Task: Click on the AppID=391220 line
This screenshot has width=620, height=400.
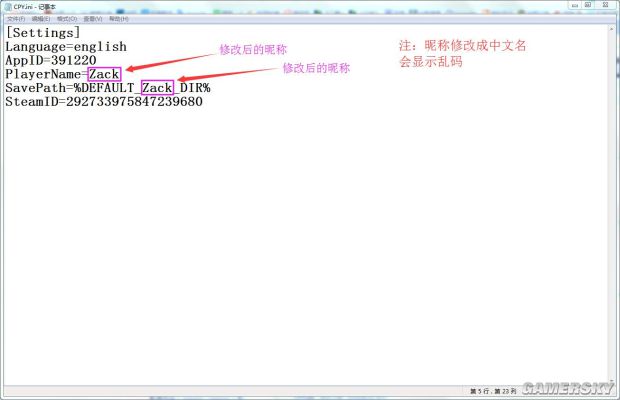Action: [x=50, y=60]
